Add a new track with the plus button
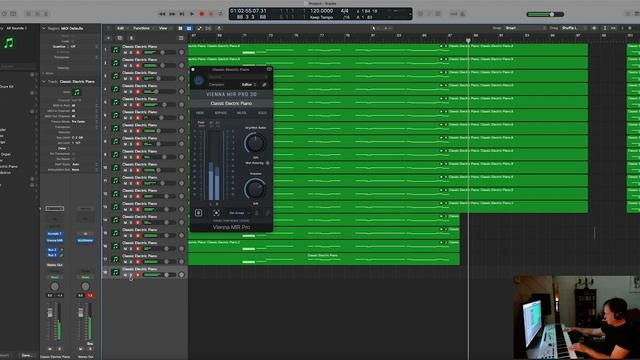Image resolution: width=640 pixels, height=360 pixels. [x=108, y=38]
